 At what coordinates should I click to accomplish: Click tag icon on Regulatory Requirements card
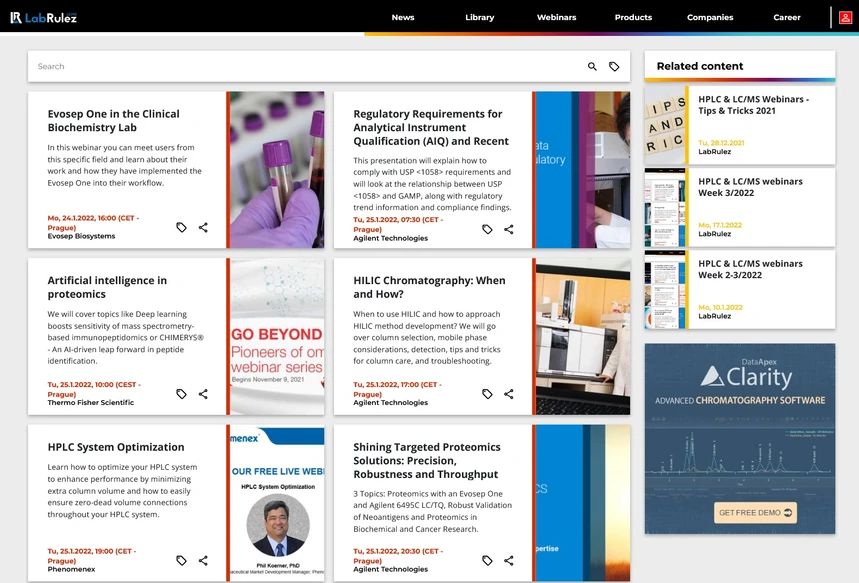[x=487, y=230]
